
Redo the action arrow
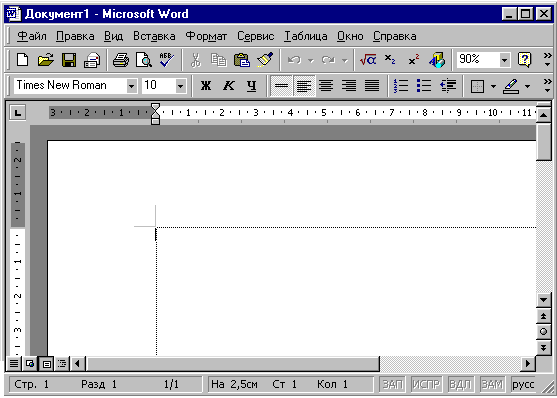tap(328, 60)
